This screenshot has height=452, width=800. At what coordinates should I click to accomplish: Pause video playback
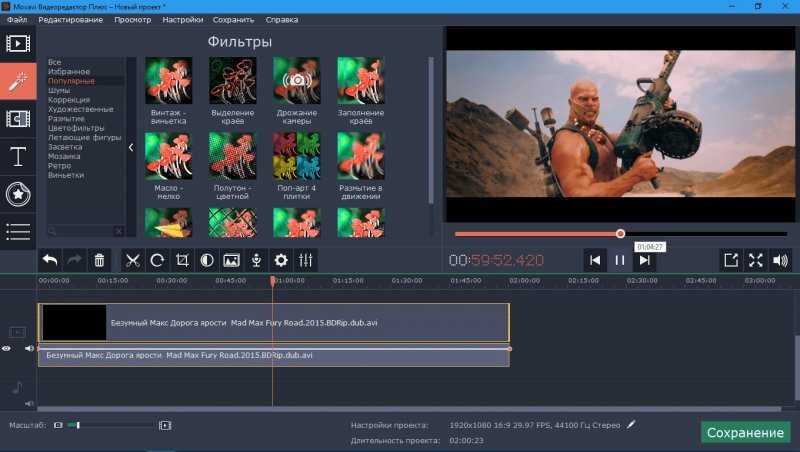coord(619,260)
